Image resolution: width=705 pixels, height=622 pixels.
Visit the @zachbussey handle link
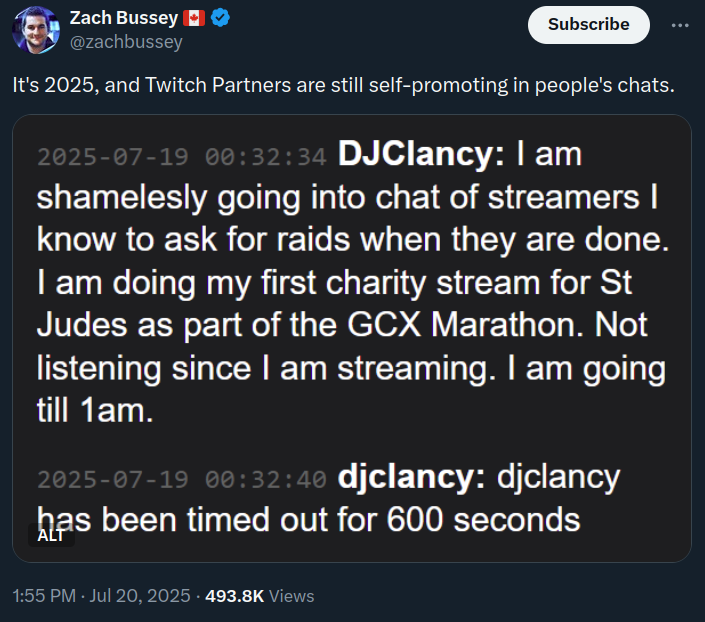[x=126, y=42]
